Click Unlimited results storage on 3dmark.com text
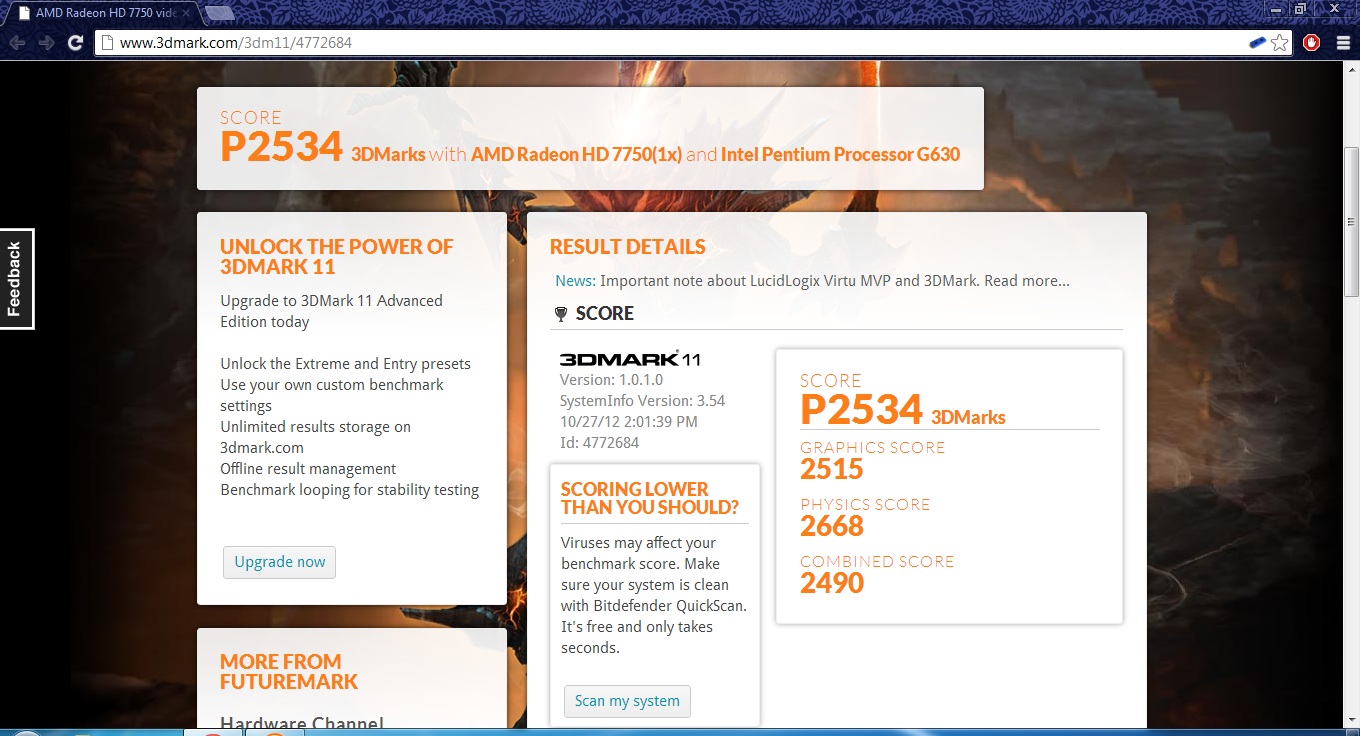 [x=315, y=437]
